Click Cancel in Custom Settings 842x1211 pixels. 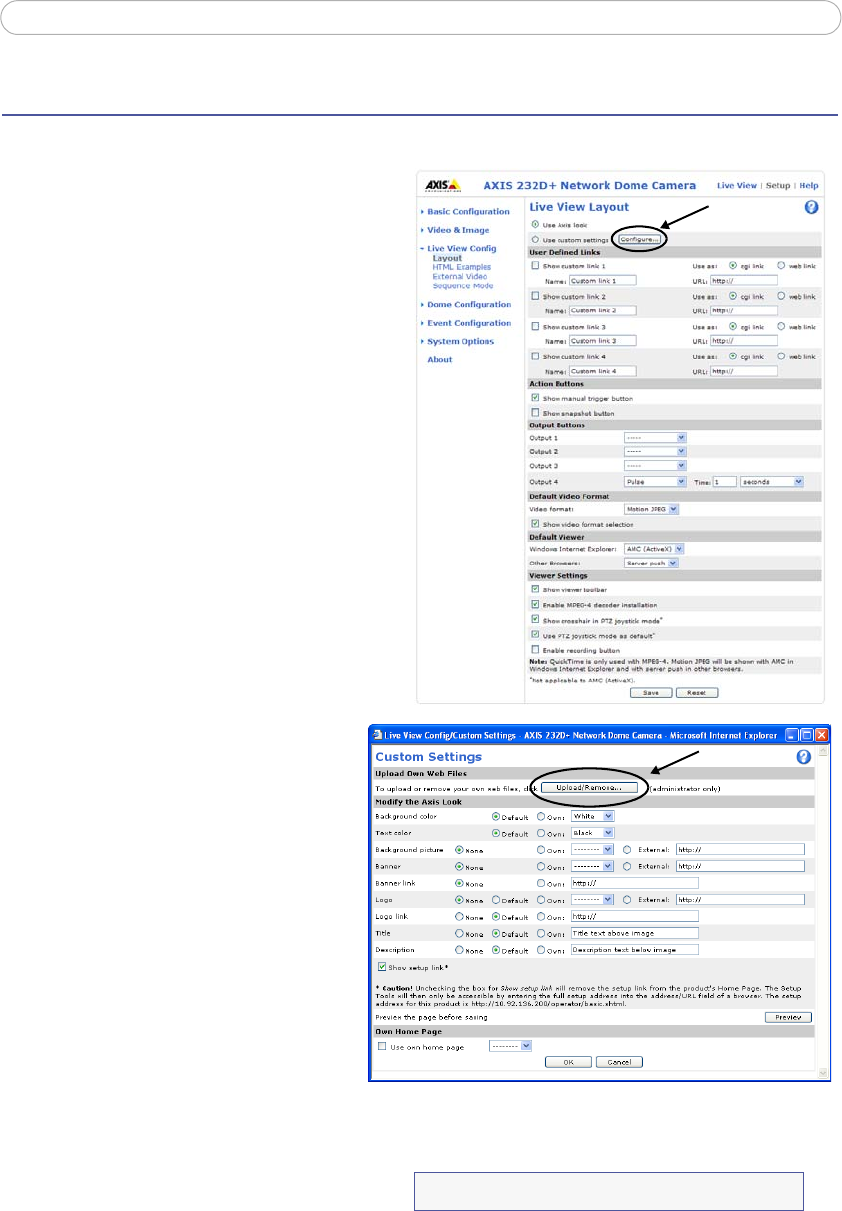click(619, 1062)
